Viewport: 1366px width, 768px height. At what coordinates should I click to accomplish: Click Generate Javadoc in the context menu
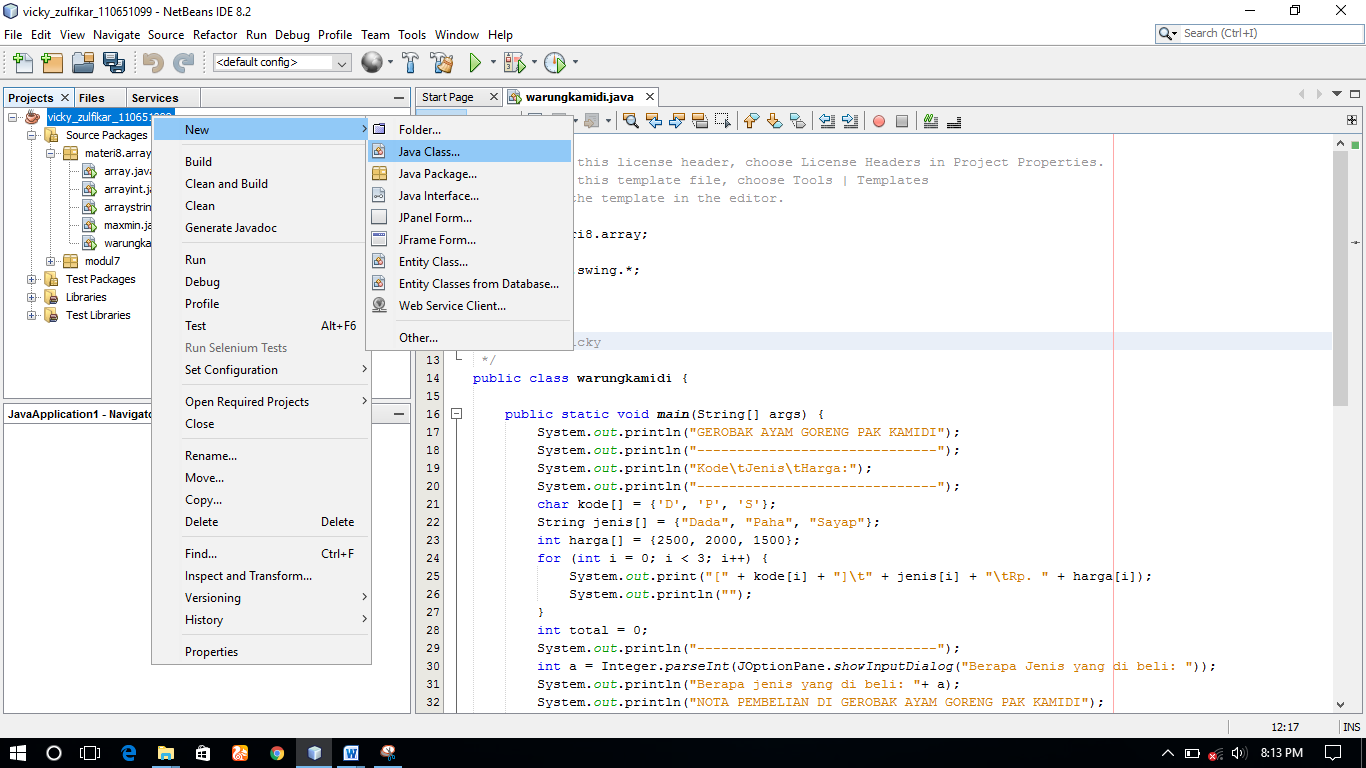[x=232, y=227]
